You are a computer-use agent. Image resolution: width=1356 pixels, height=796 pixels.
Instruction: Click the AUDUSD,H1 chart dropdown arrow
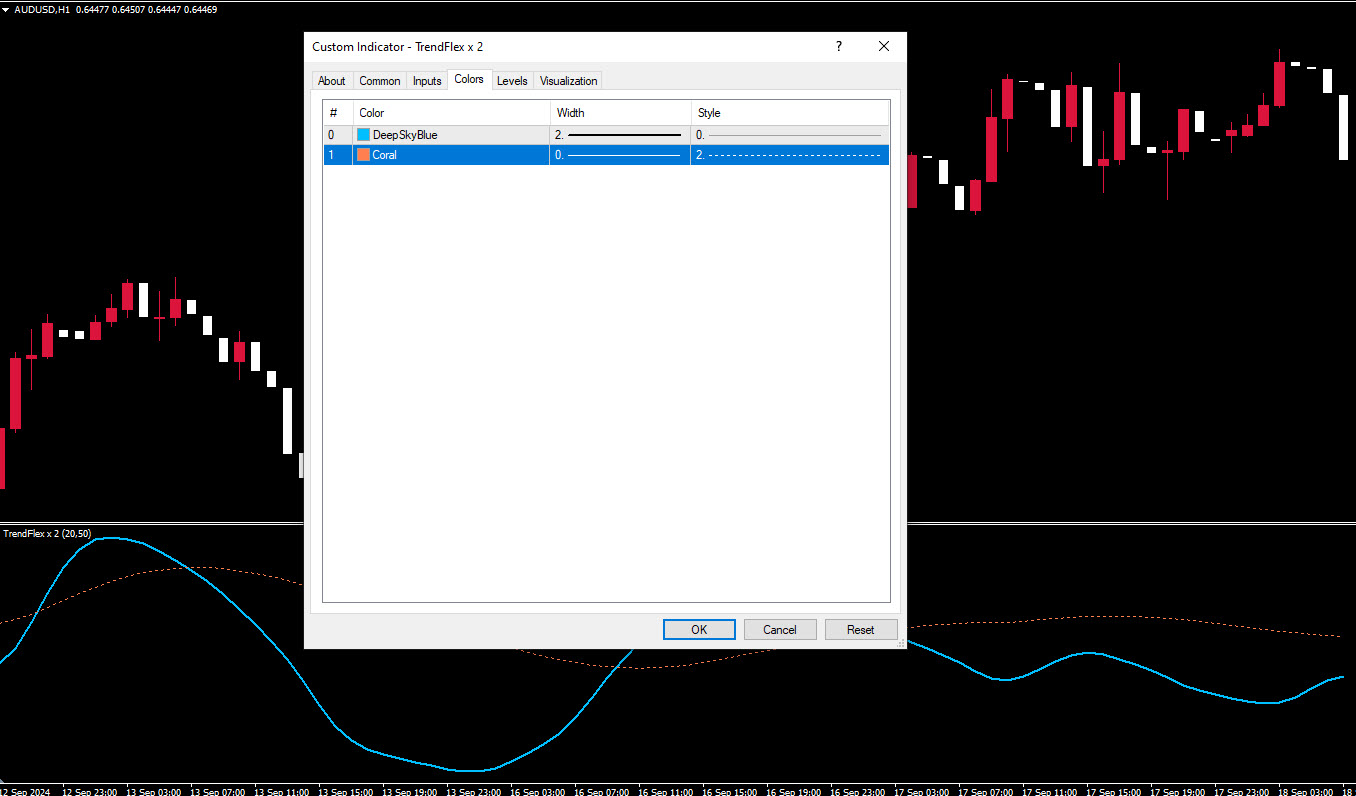[6, 9]
